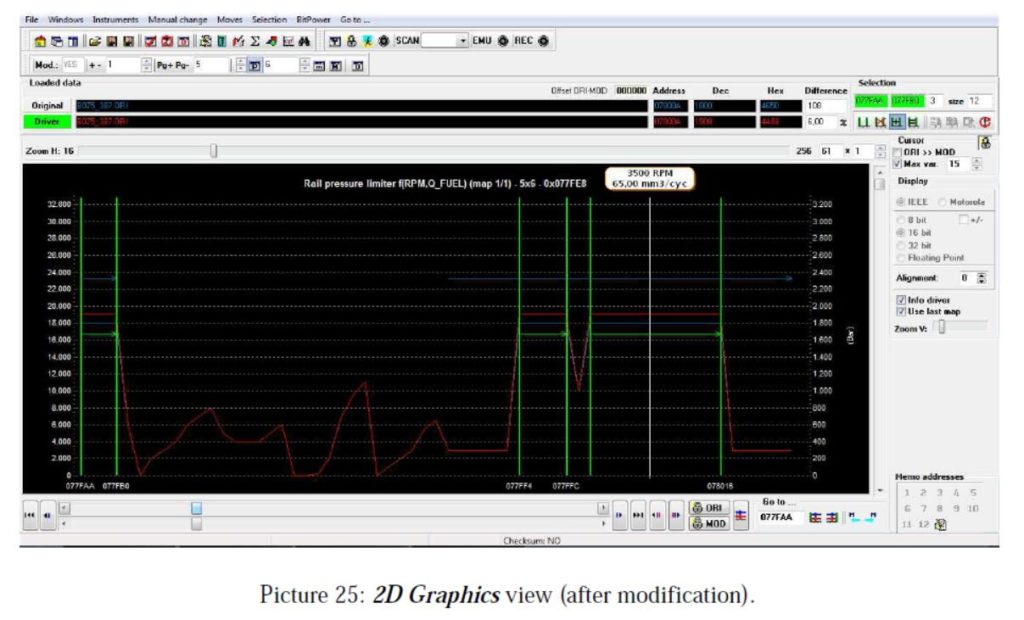Open the BitPower menu
The width and height of the screenshot is (1024, 620).
pyautogui.click(x=312, y=19)
